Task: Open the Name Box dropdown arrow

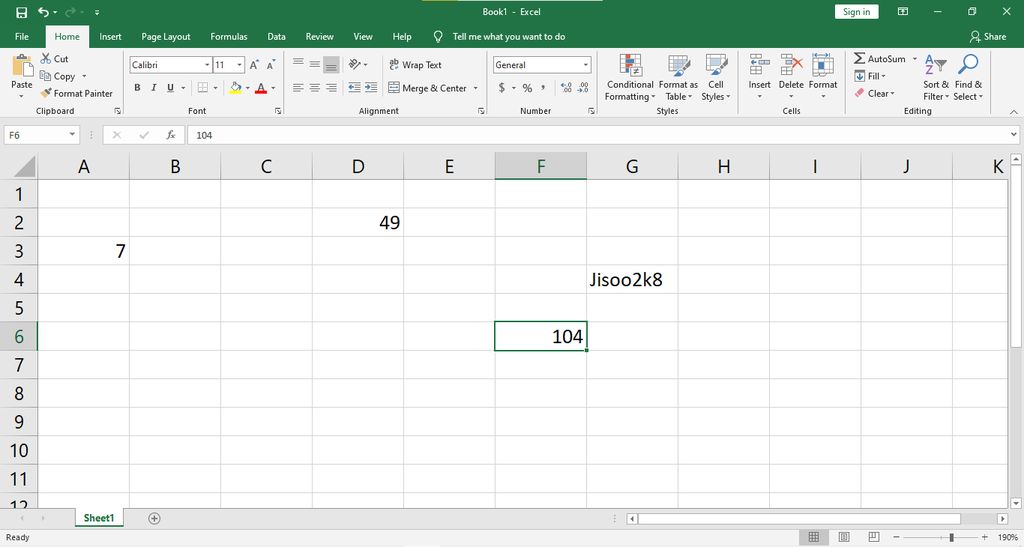Action: pos(72,135)
